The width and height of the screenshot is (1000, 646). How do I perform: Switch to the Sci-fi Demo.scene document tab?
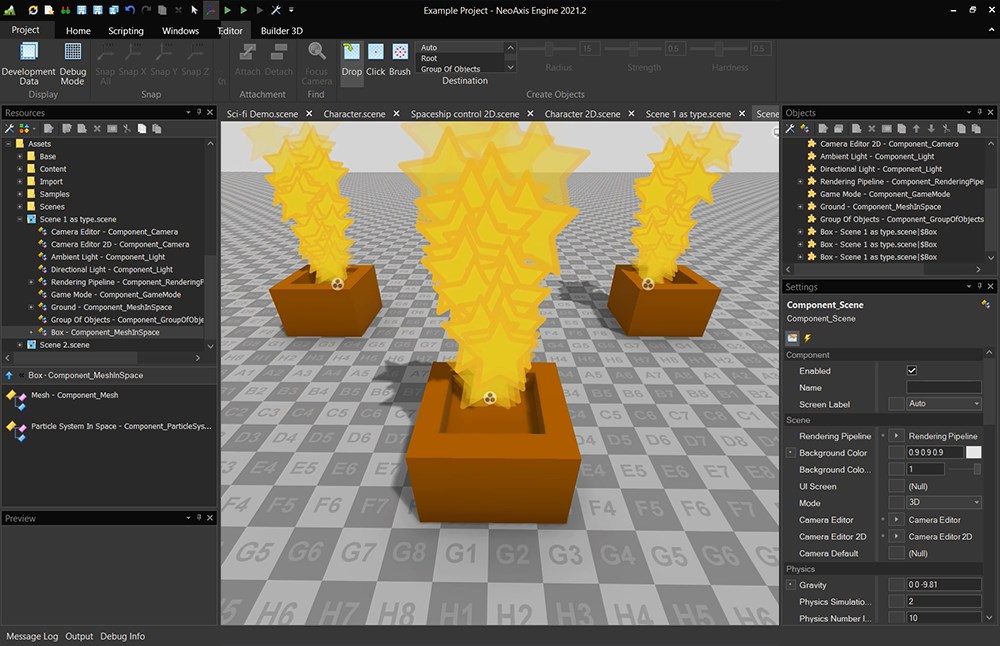[262, 114]
